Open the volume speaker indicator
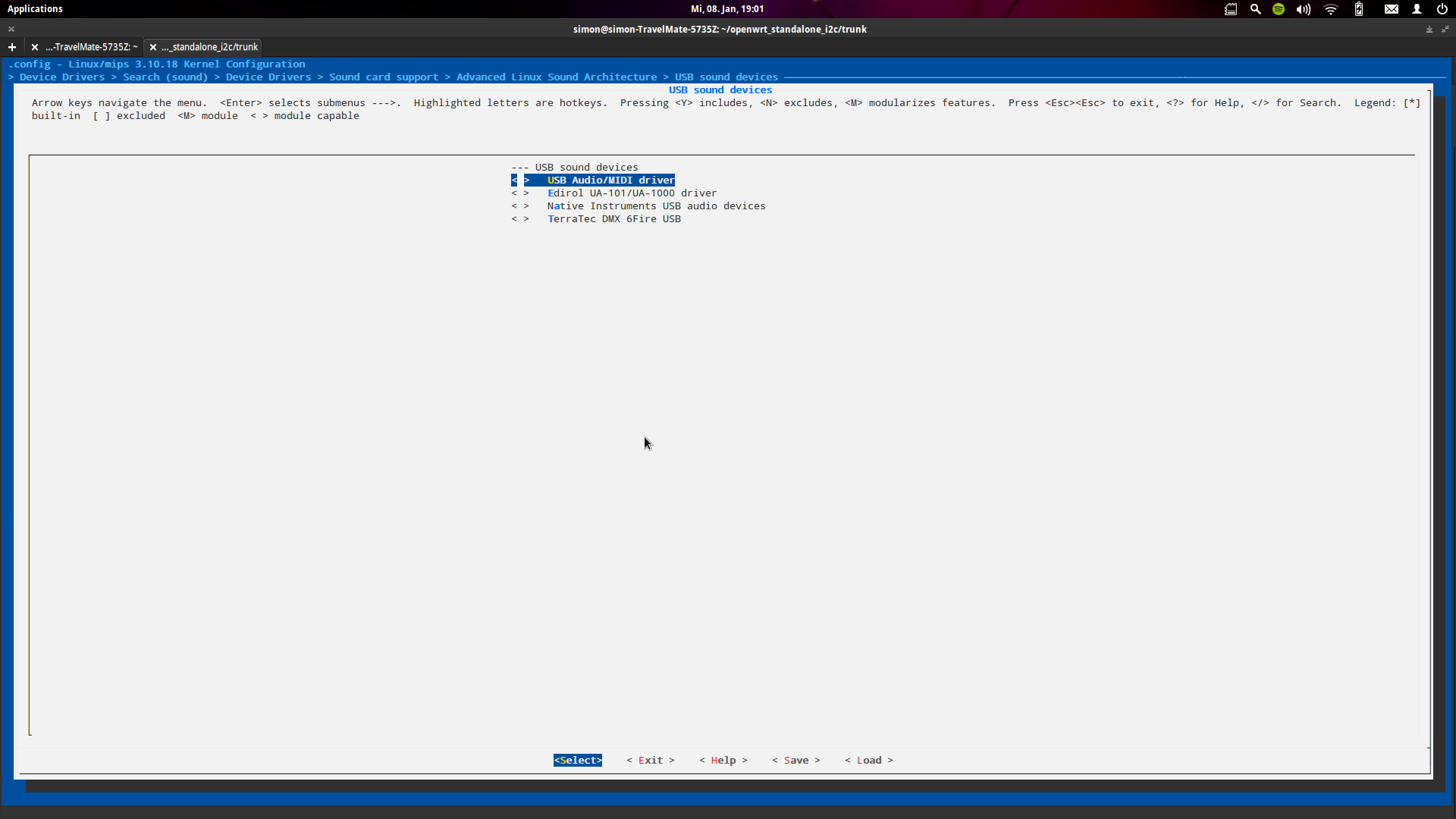 coord(1304,9)
